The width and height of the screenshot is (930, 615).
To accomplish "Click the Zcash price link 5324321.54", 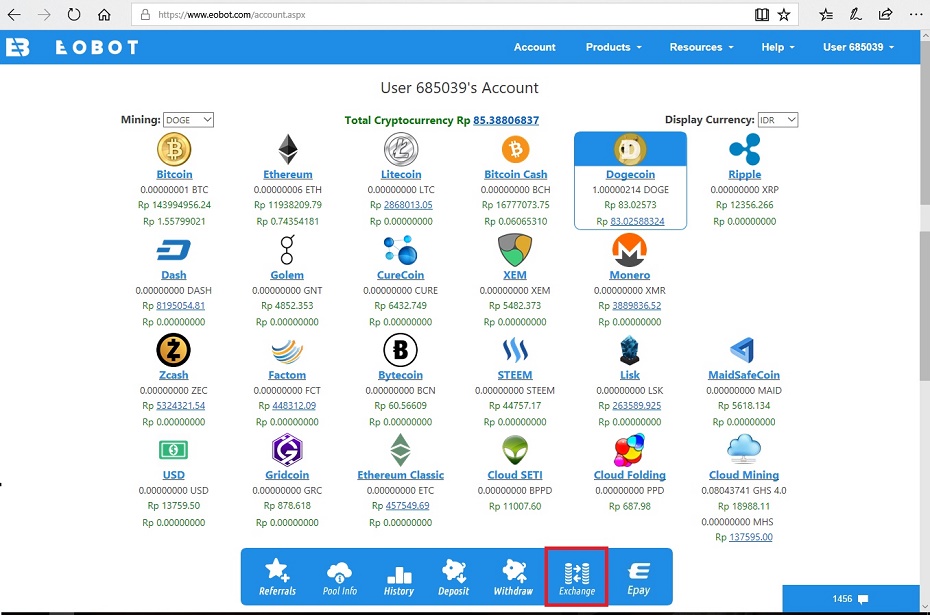I will (180, 406).
